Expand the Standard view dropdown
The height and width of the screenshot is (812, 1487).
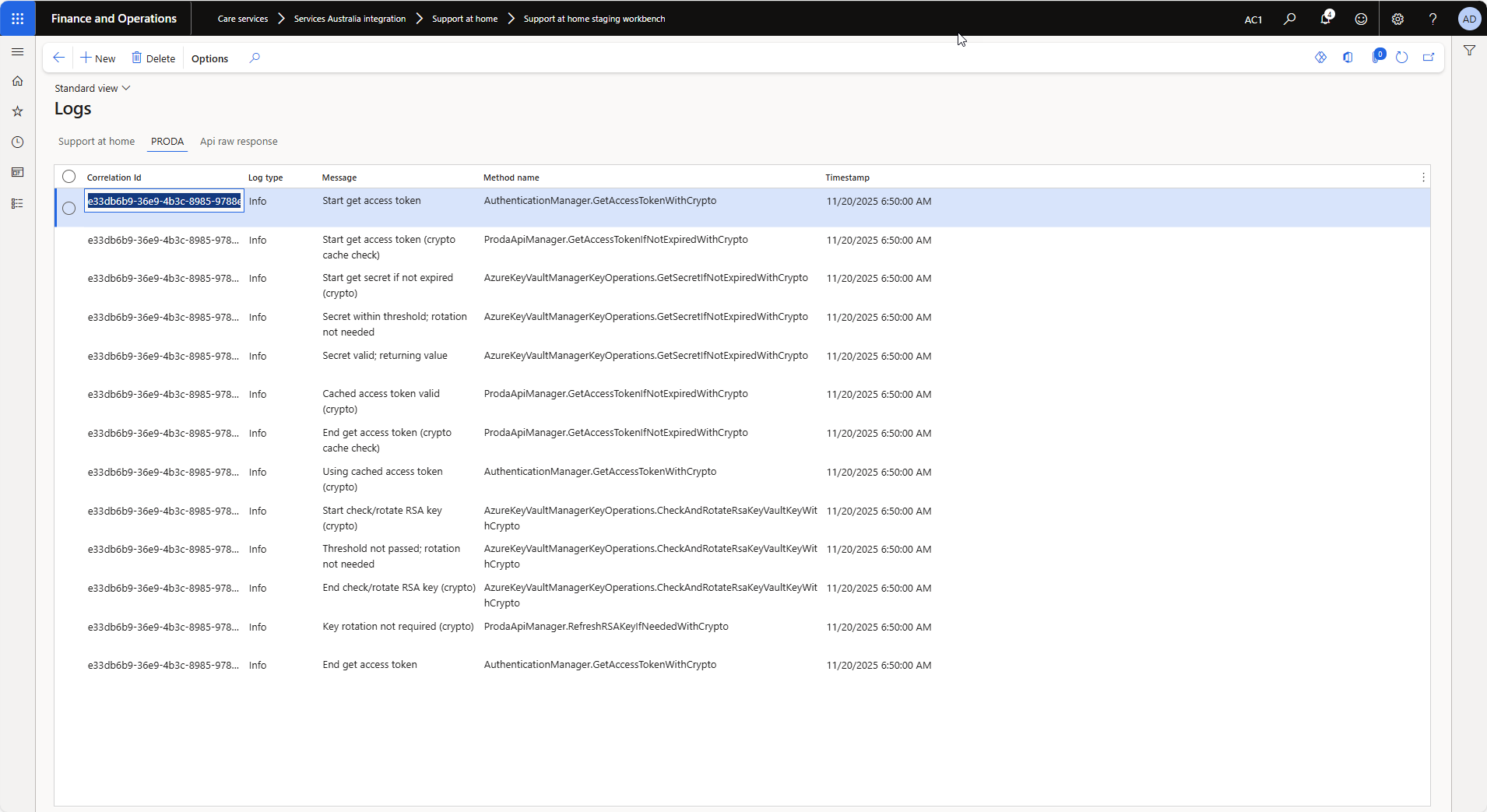point(92,88)
